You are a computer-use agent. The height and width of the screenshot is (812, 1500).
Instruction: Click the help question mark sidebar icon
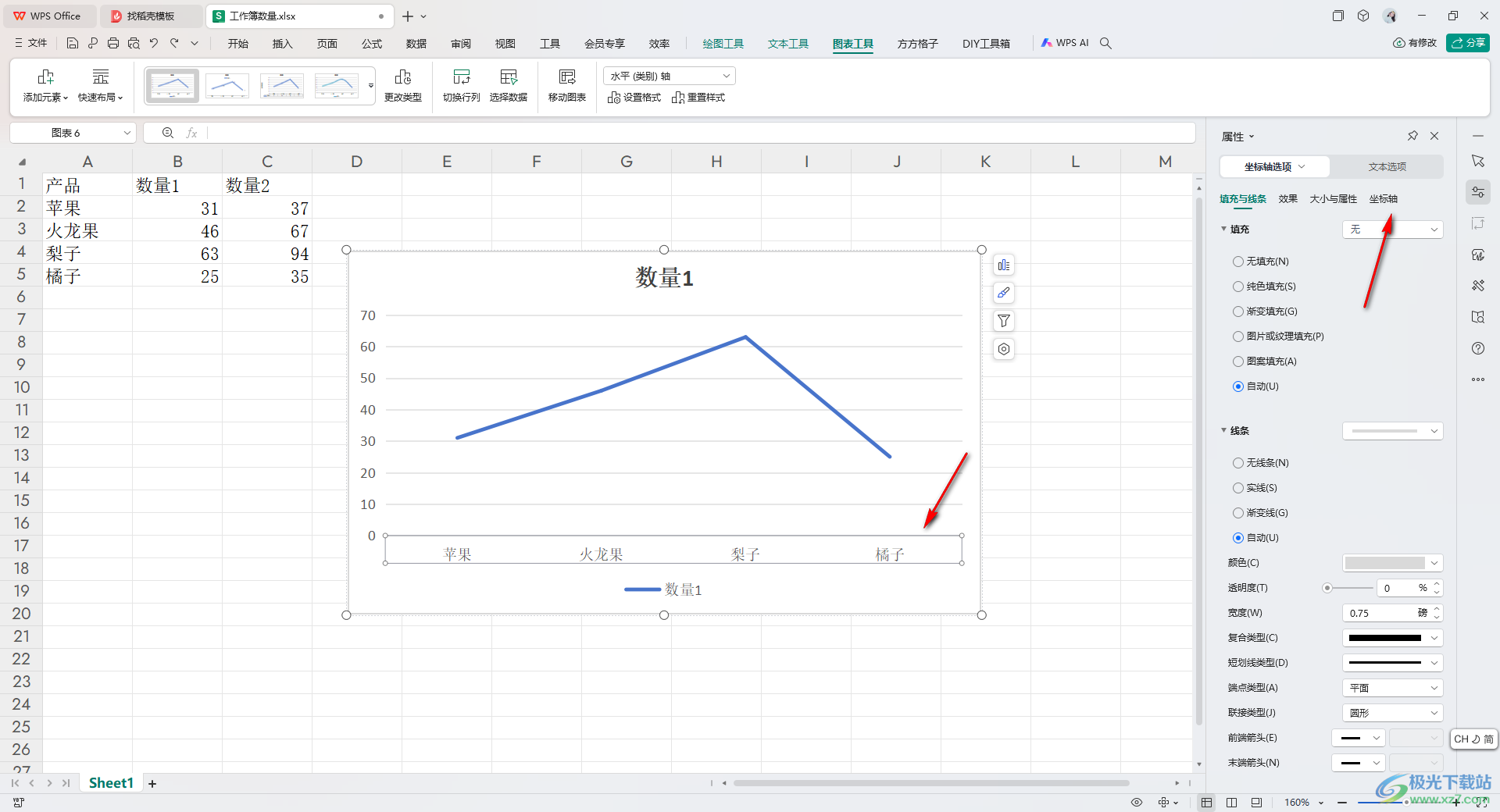[1478, 348]
